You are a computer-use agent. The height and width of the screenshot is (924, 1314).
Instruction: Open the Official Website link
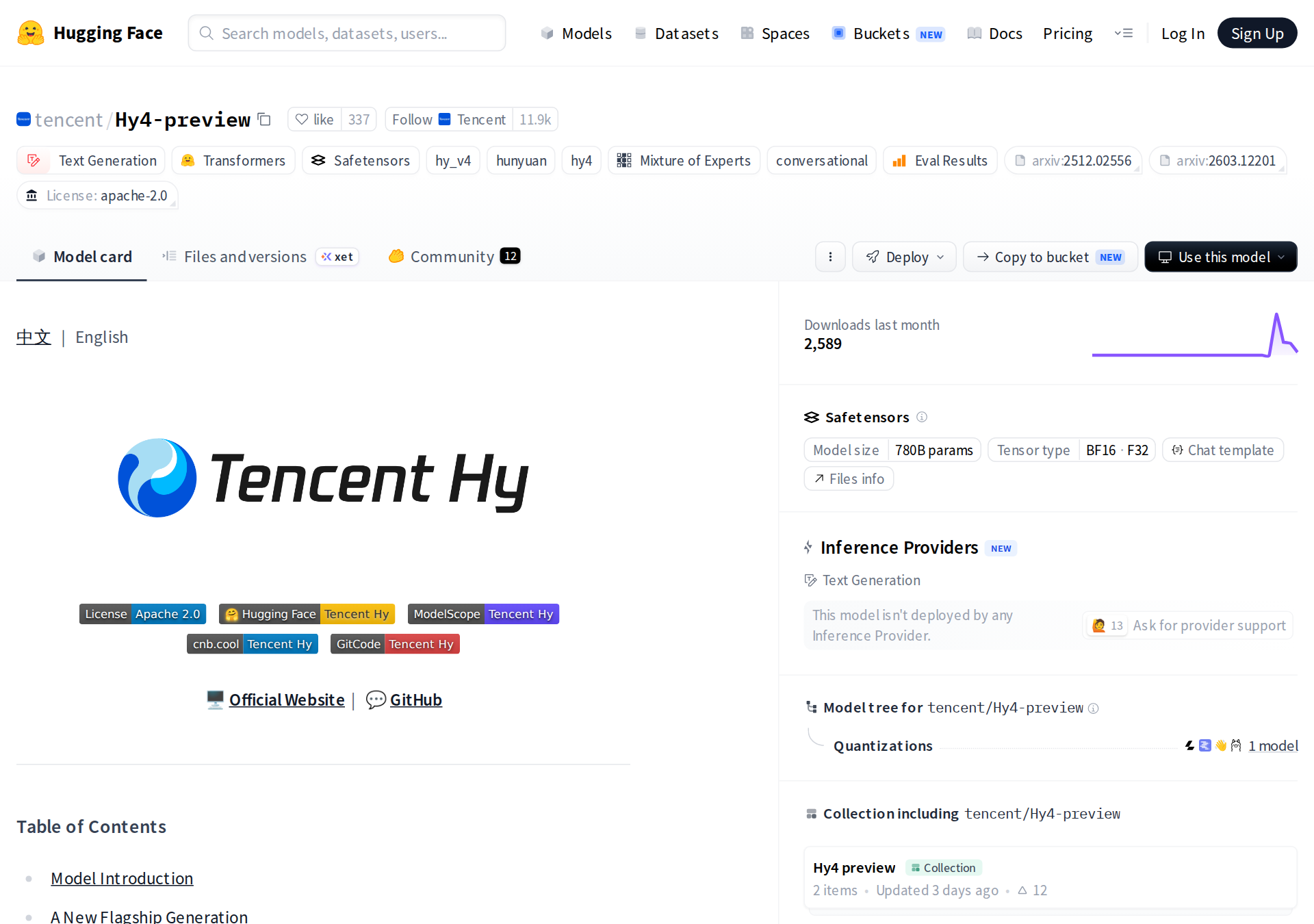click(x=287, y=700)
